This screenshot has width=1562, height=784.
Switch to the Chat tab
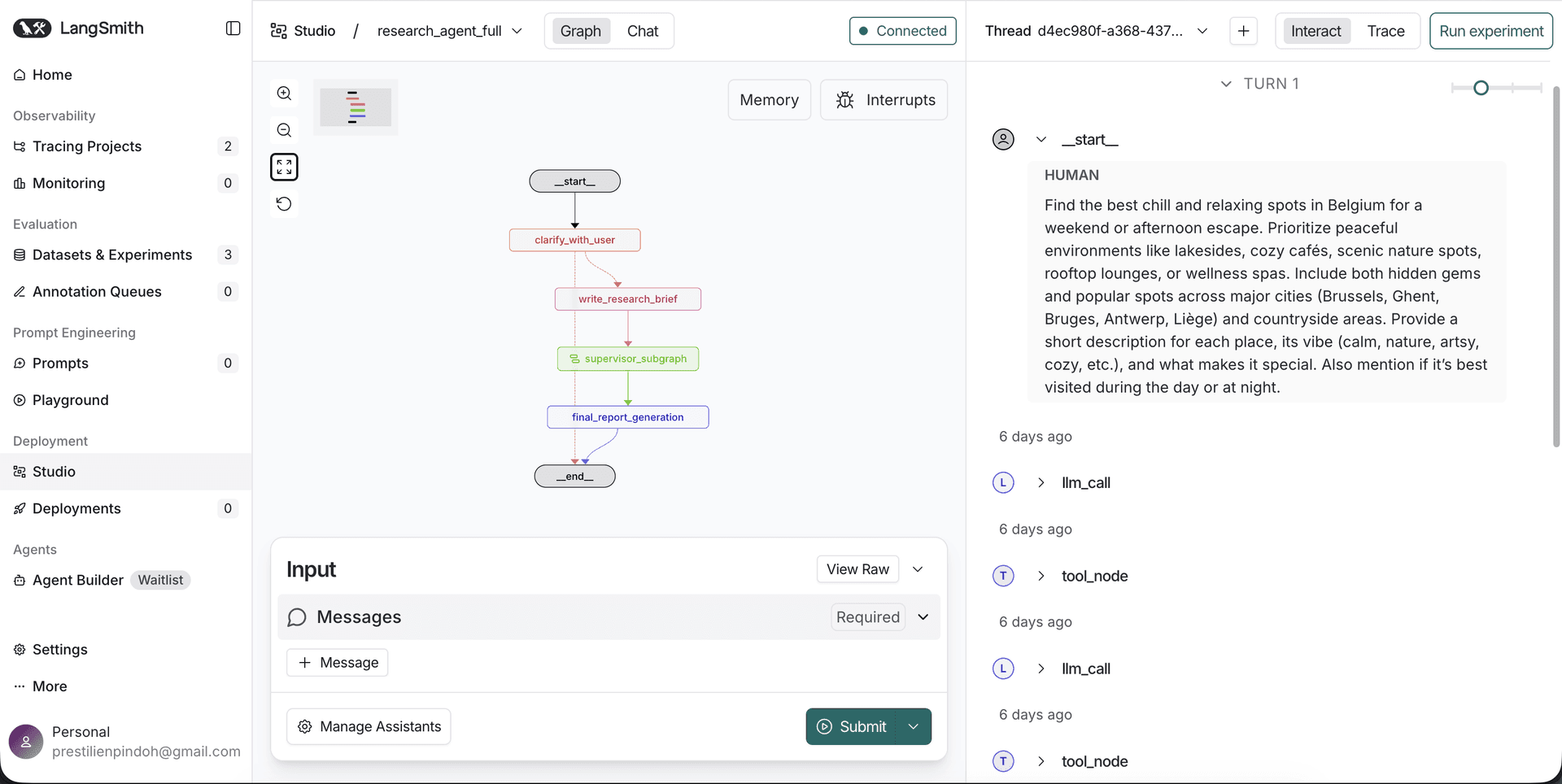click(642, 31)
